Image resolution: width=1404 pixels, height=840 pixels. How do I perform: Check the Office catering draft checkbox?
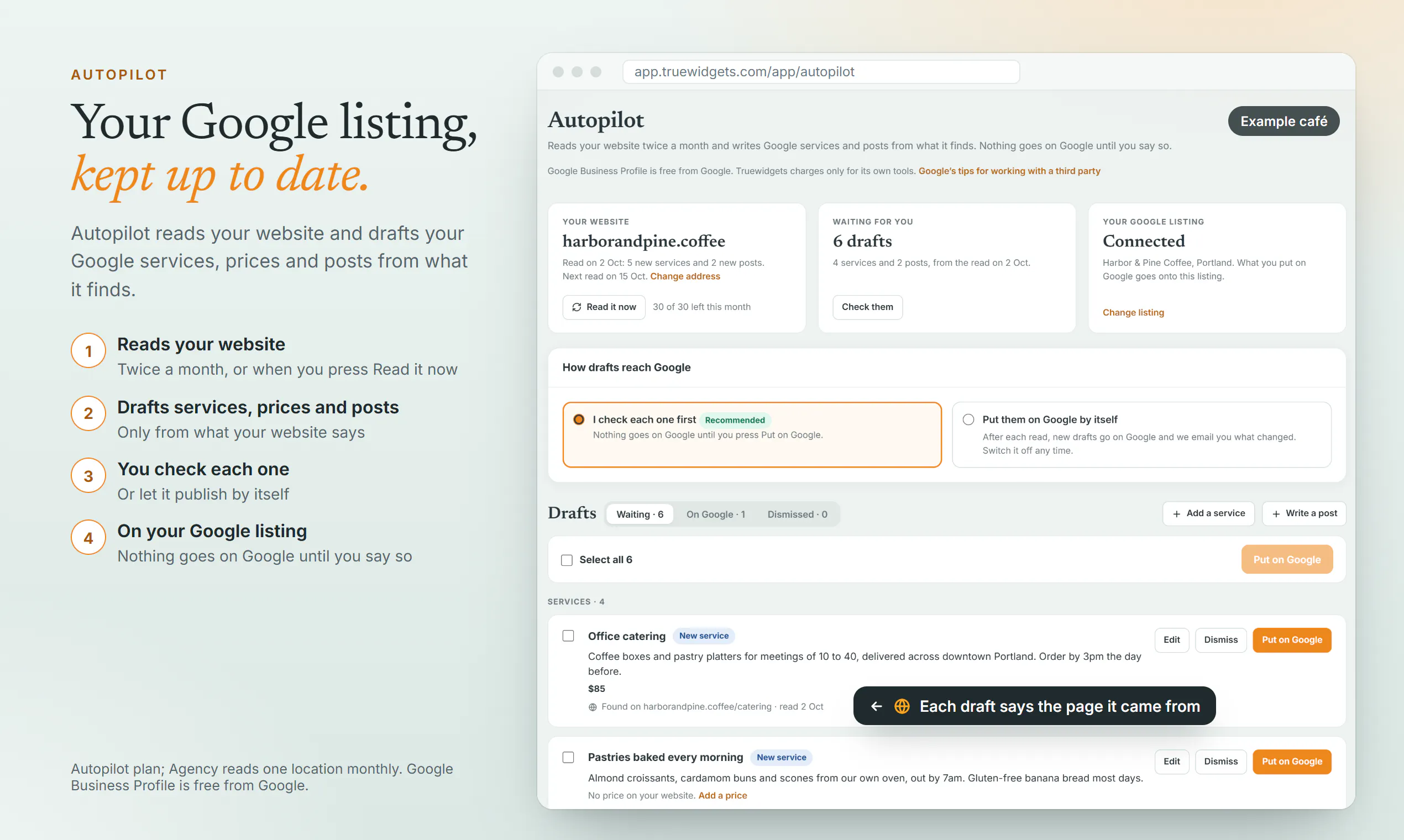[568, 636]
